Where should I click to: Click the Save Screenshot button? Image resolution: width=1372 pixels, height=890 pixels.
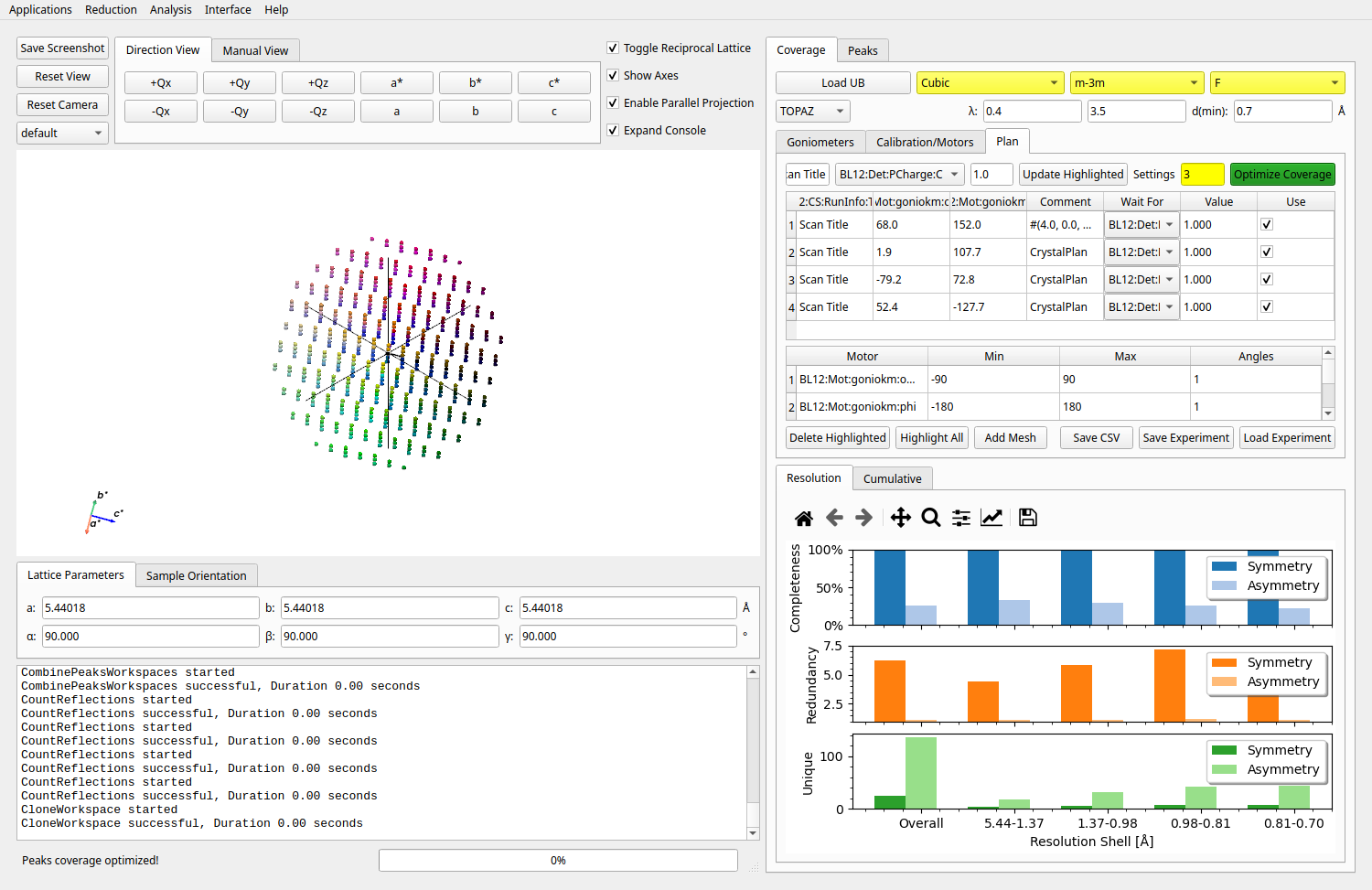tap(62, 48)
